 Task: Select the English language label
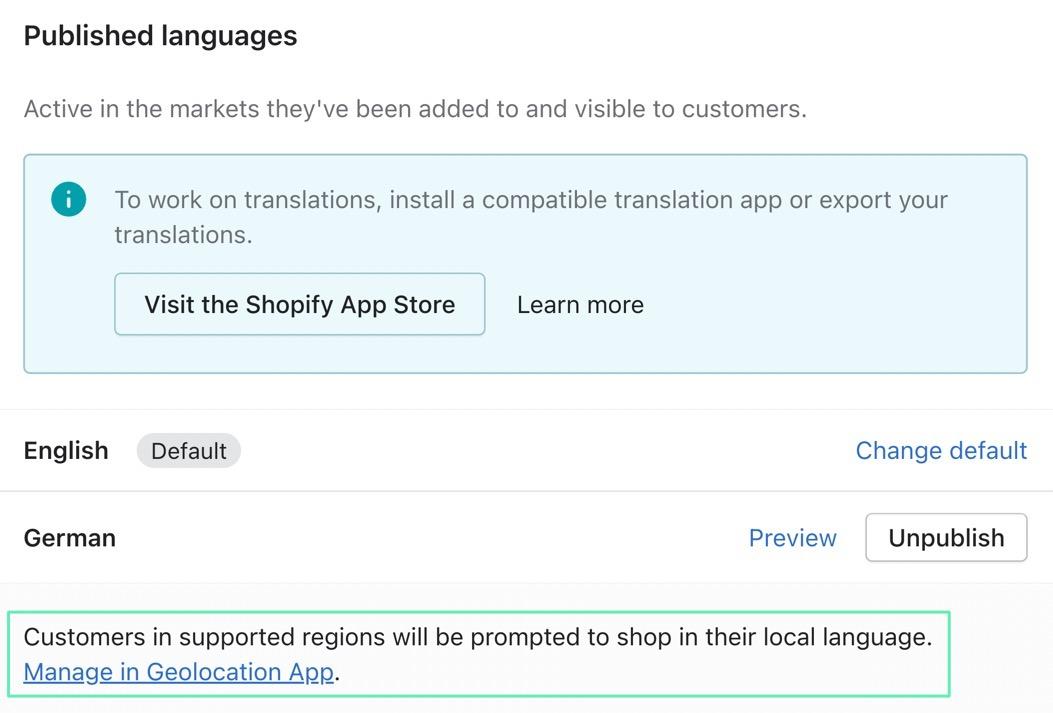point(66,451)
